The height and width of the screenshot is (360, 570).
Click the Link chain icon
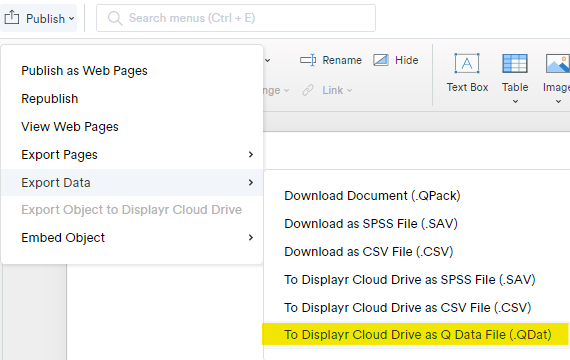[x=308, y=90]
